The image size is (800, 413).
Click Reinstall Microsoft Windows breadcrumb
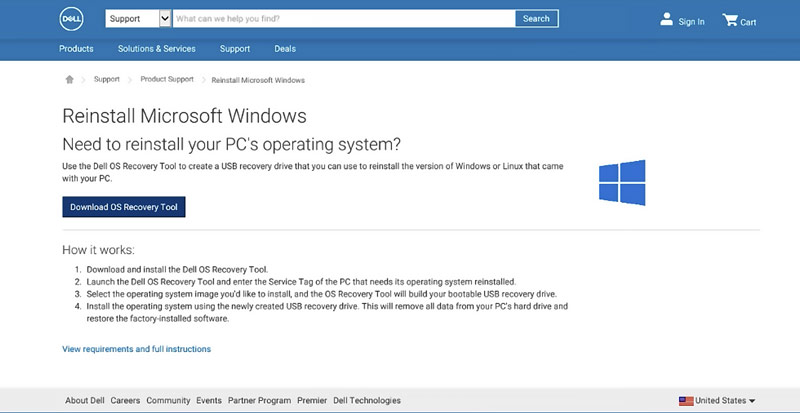tap(258, 80)
